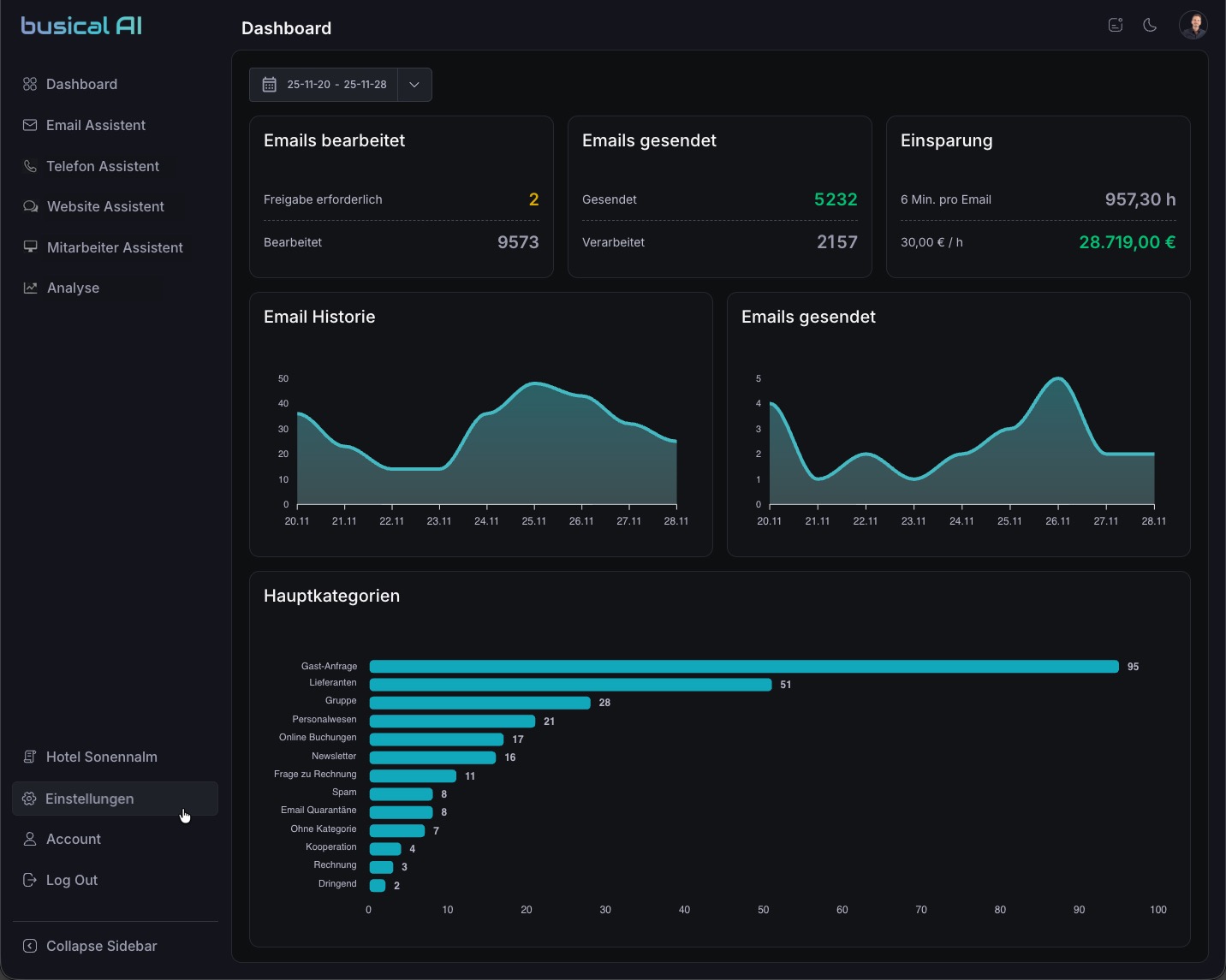Click the Gast-Anfrage bar in Hauptkategorien

click(743, 667)
